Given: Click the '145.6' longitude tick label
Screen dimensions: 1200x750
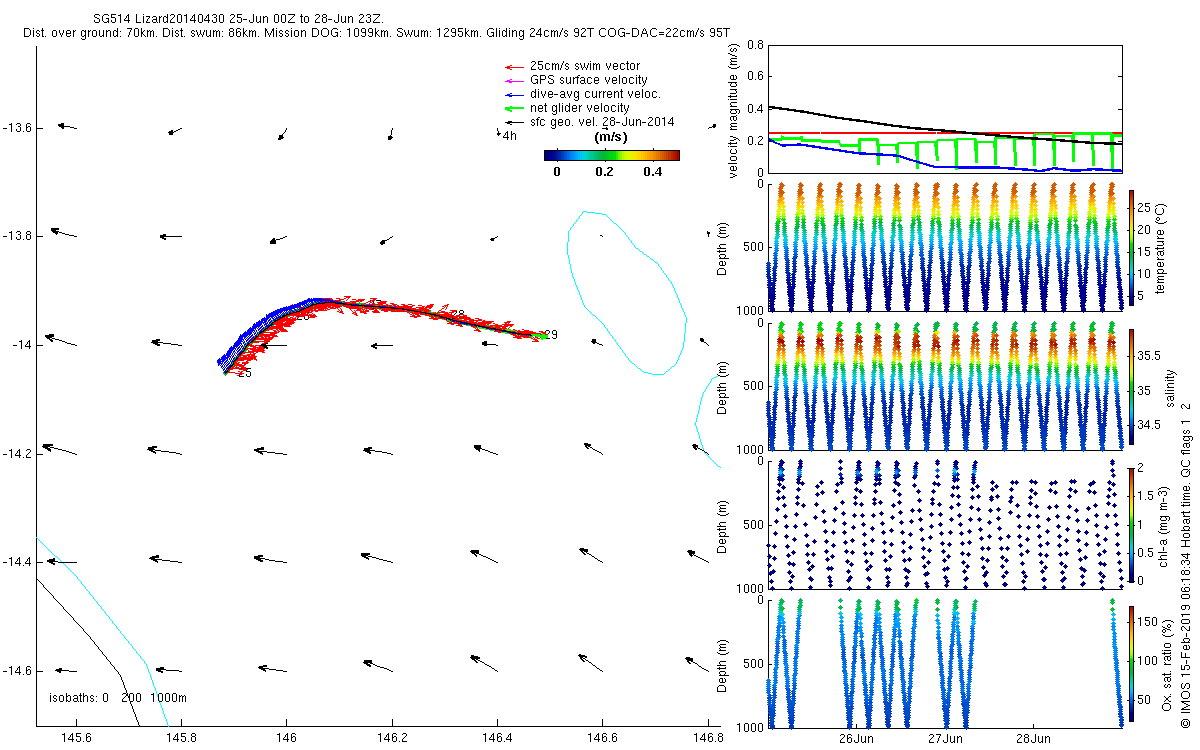Looking at the screenshot, I should coord(76,738).
